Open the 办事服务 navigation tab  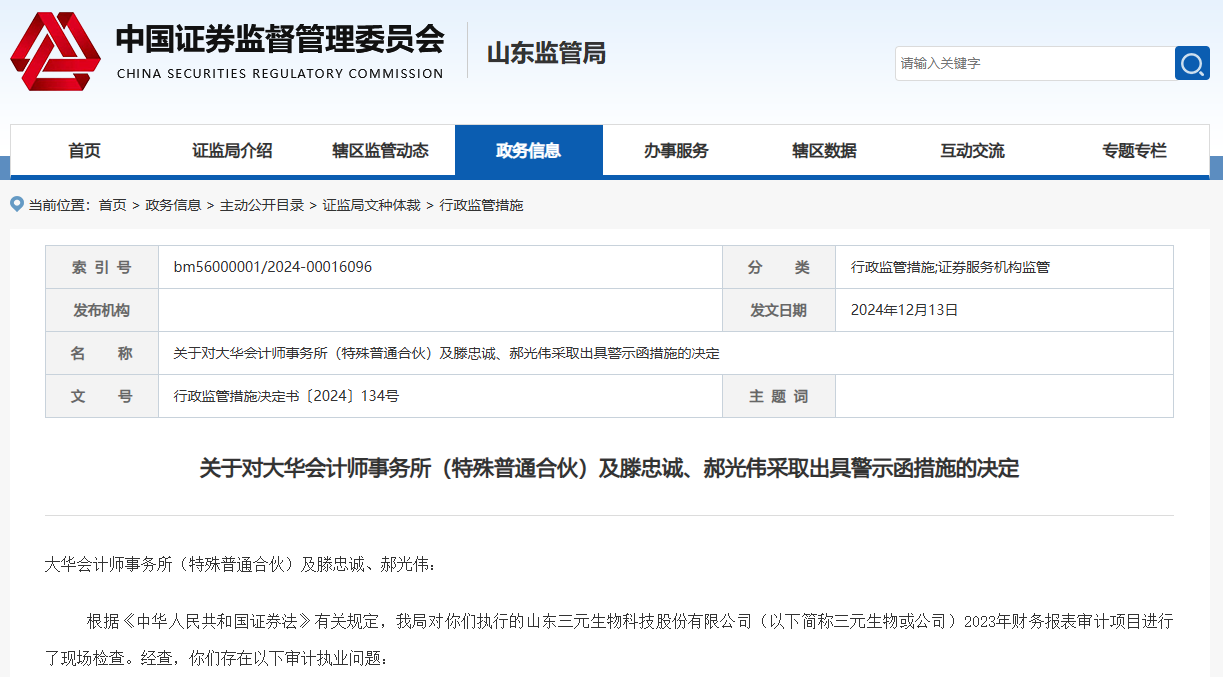(x=676, y=151)
